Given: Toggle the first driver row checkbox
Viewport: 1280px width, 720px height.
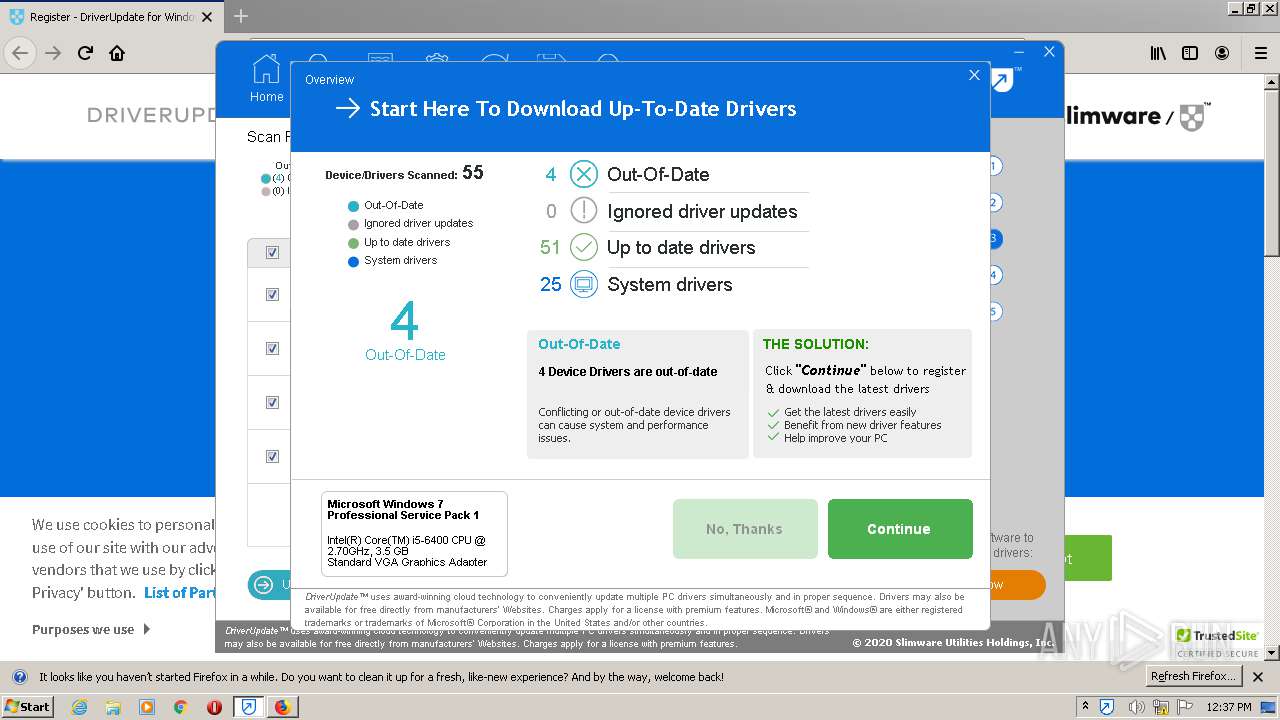Looking at the screenshot, I should (272, 295).
